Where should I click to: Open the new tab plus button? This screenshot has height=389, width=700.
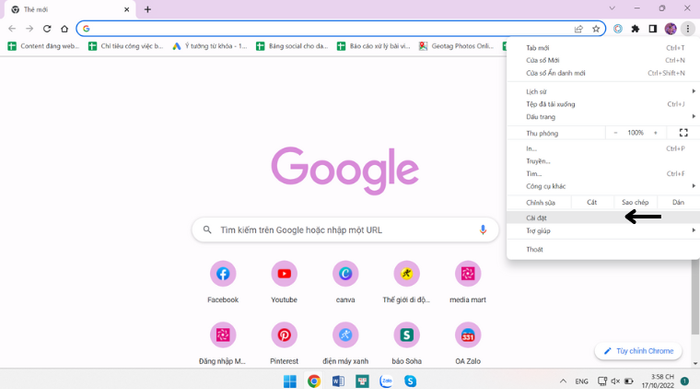coord(148,9)
